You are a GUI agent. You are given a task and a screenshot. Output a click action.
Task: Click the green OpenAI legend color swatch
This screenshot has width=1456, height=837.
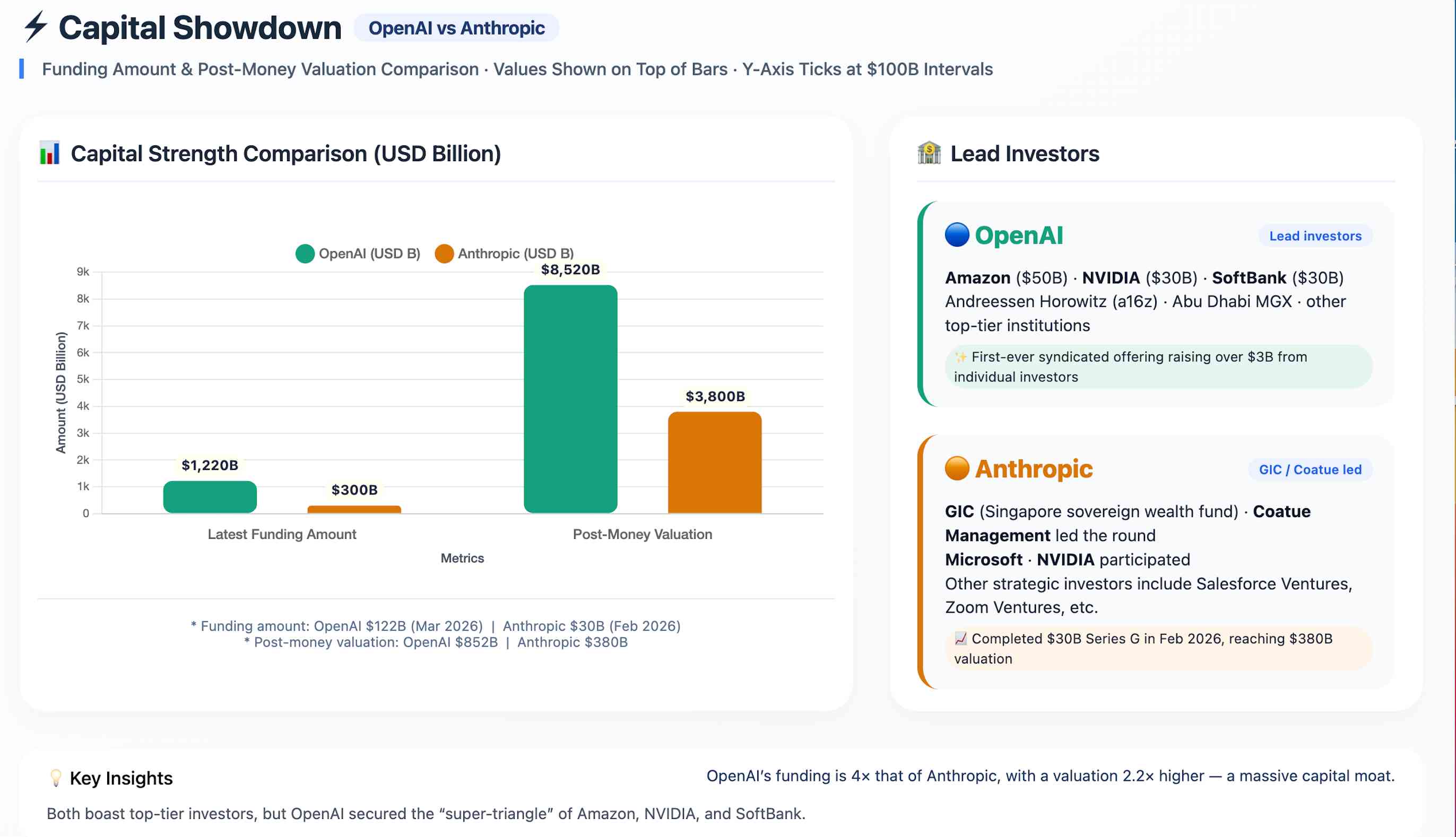click(305, 254)
